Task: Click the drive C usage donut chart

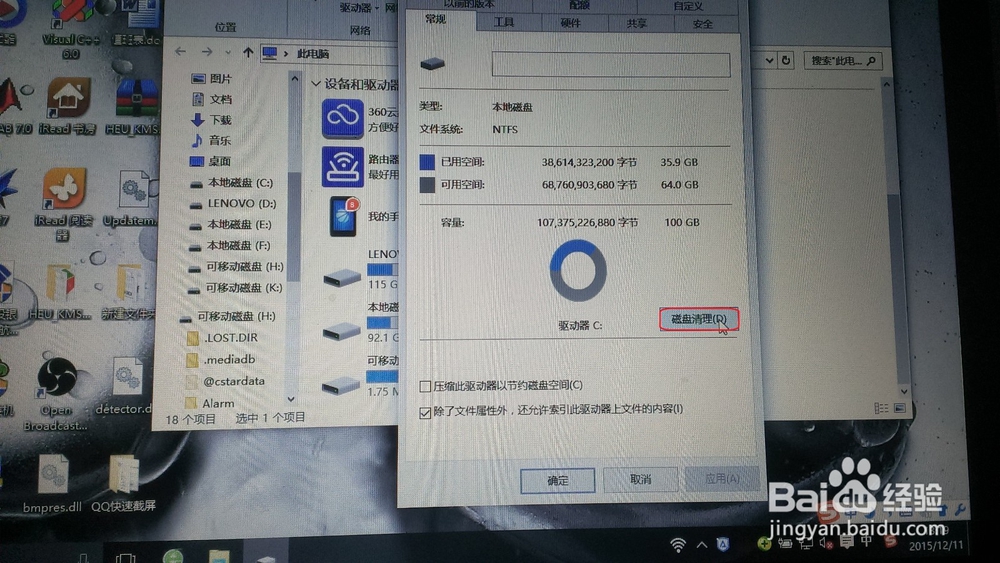Action: [x=578, y=270]
